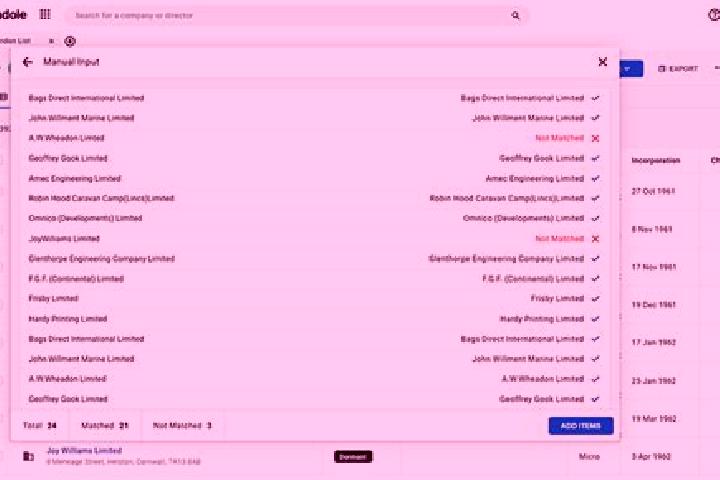Click the EXPORT button
Image resolution: width=720 pixels, height=480 pixels.
click(x=678, y=69)
